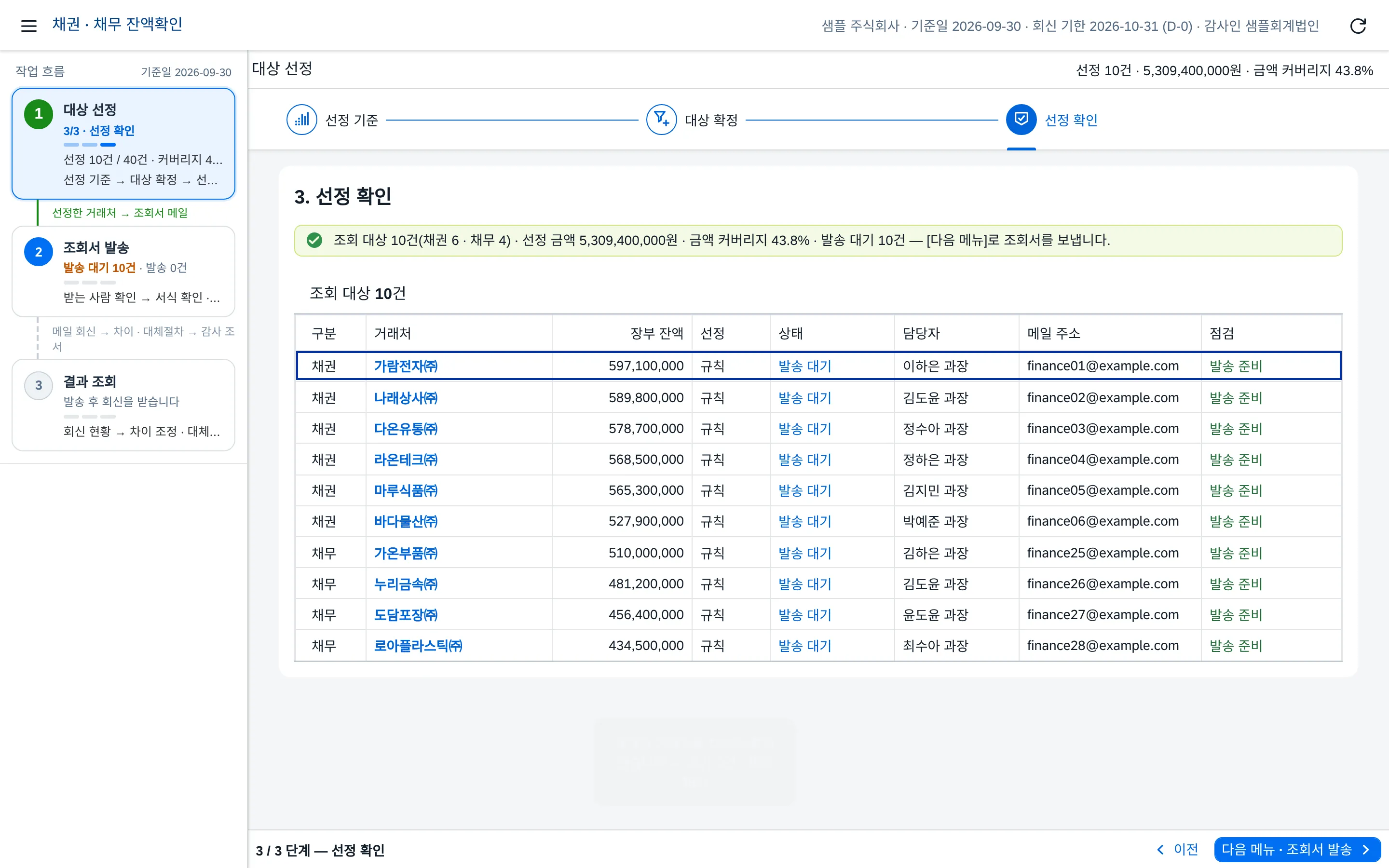1389x868 pixels.
Task: Open the 결과 조회 workflow card
Action: (x=123, y=405)
